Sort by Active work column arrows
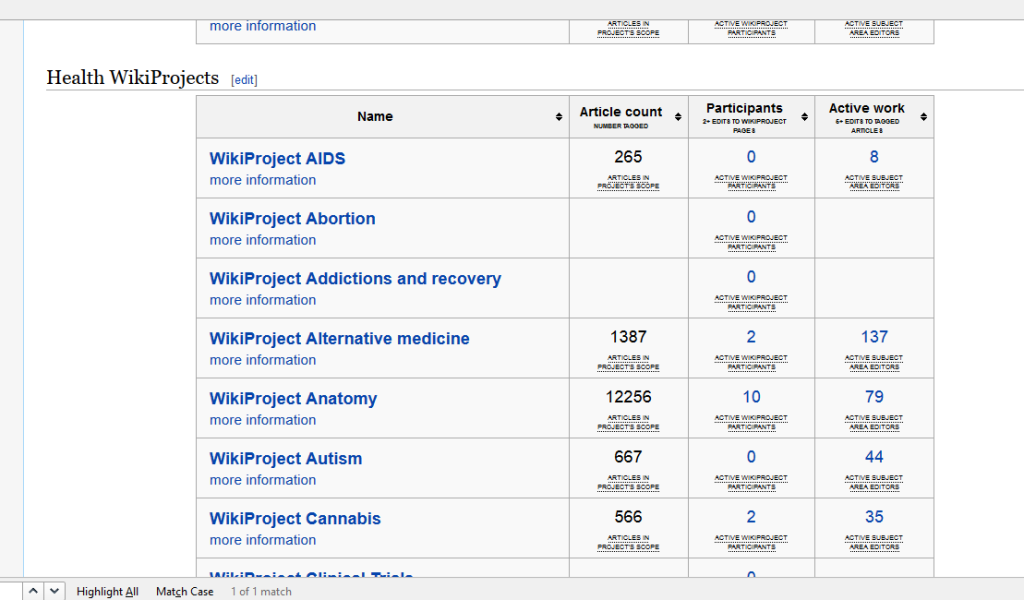Screen dimensions: 1024x600 coord(923,117)
